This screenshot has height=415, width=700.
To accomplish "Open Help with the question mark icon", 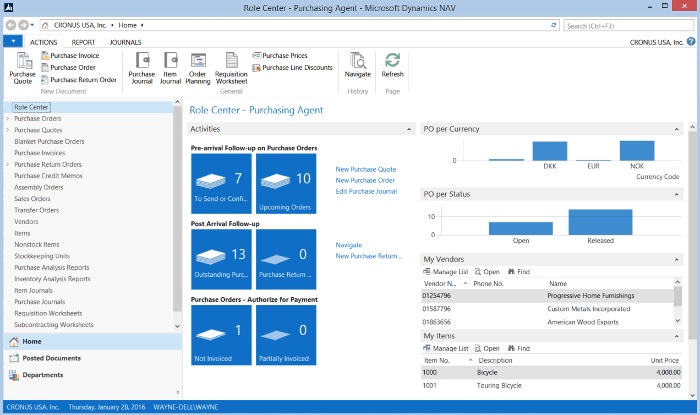I will [x=691, y=42].
